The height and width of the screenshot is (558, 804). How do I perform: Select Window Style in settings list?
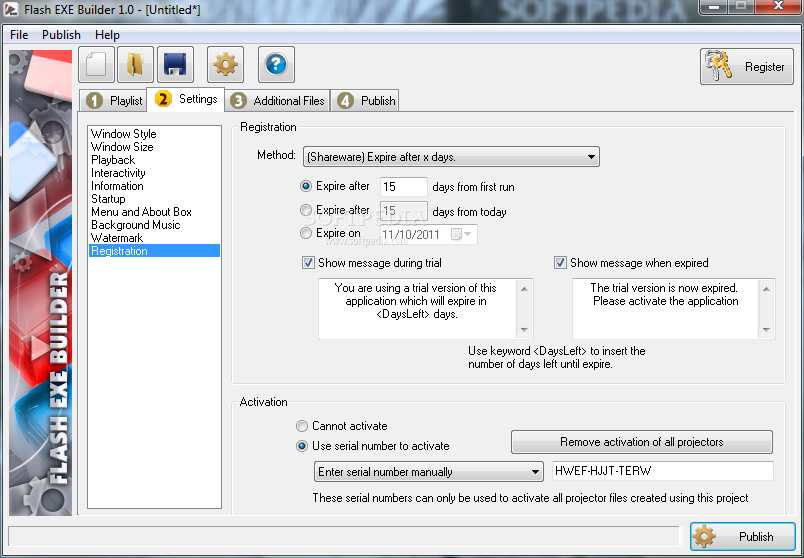point(124,134)
